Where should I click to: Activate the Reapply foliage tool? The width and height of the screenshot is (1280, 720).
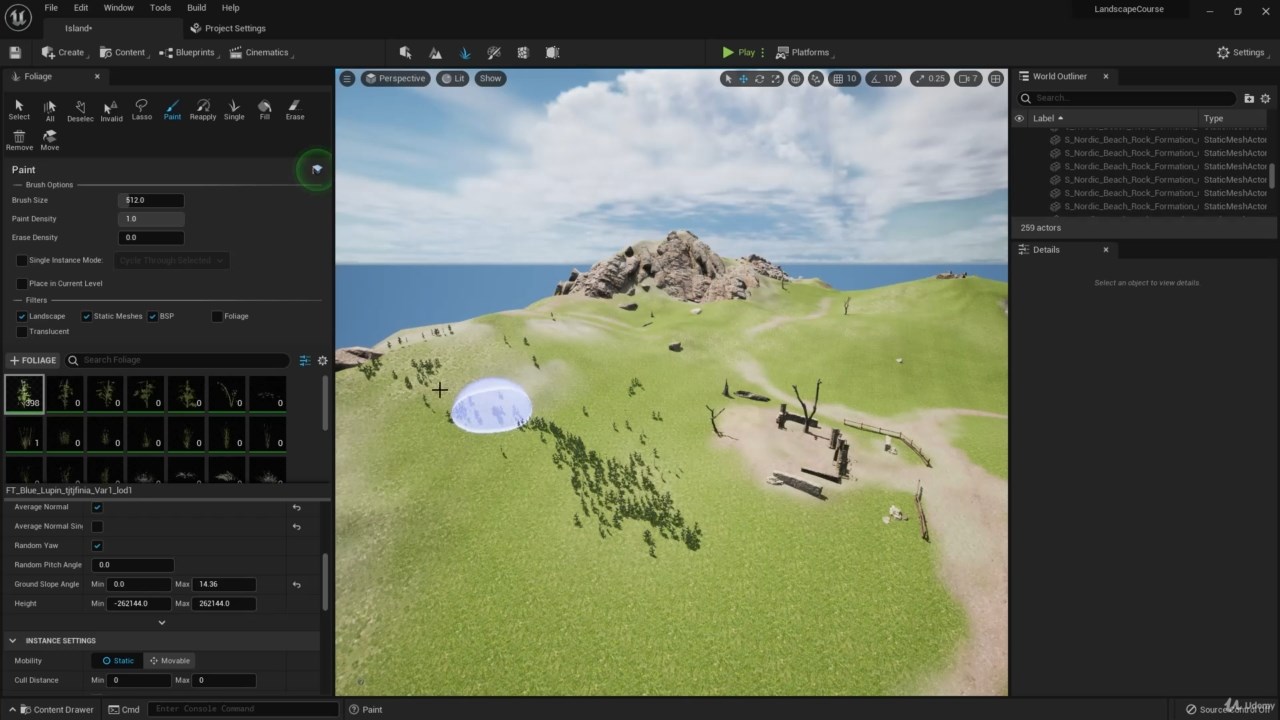click(203, 109)
